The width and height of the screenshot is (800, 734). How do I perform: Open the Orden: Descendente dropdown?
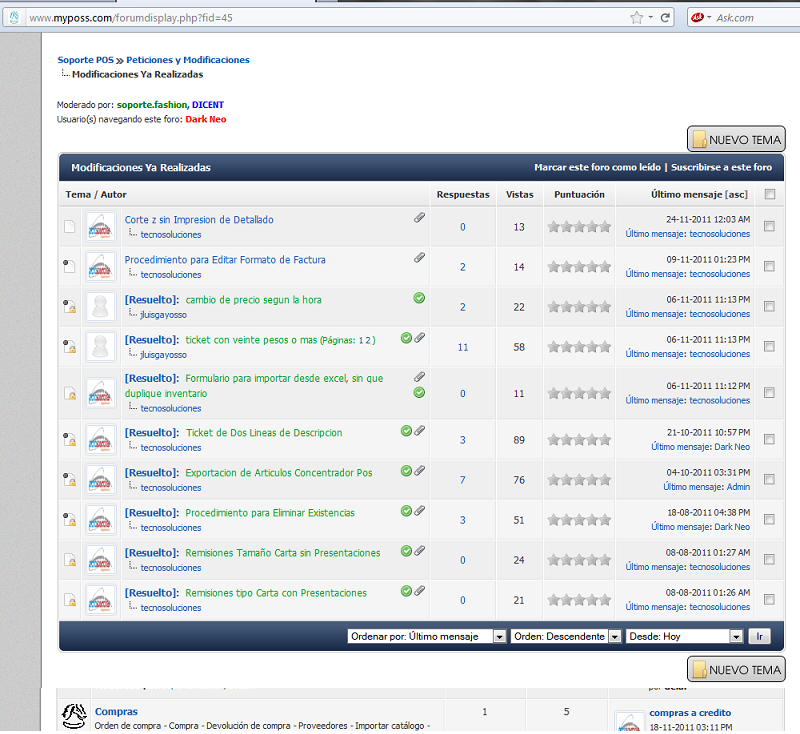coord(566,636)
